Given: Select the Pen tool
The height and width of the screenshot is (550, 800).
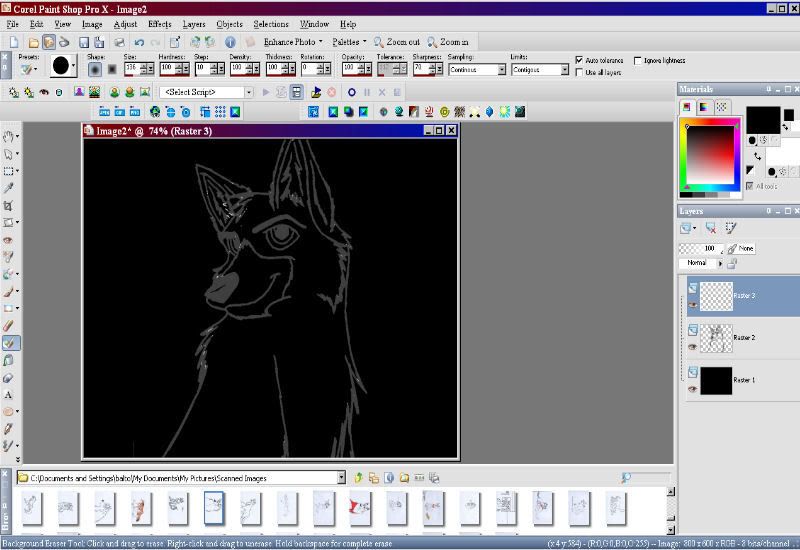Looking at the screenshot, I should coord(8,429).
